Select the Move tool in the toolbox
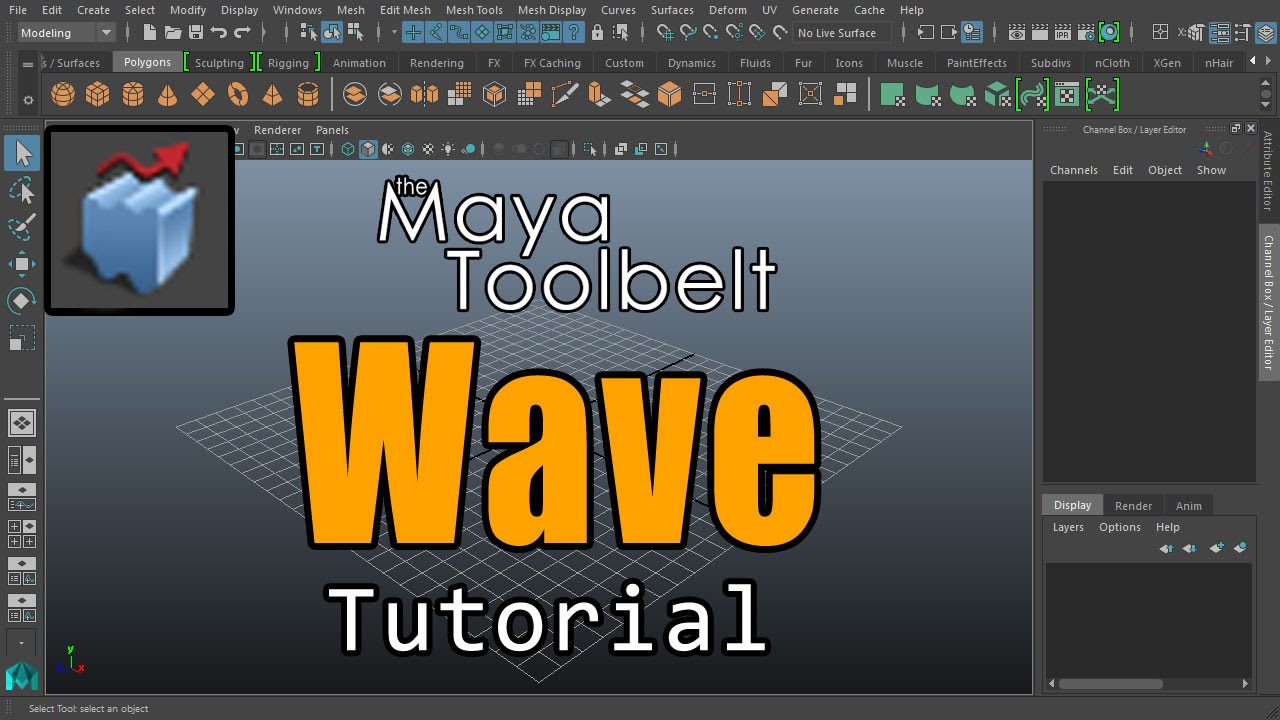This screenshot has height=720, width=1280. [22, 264]
